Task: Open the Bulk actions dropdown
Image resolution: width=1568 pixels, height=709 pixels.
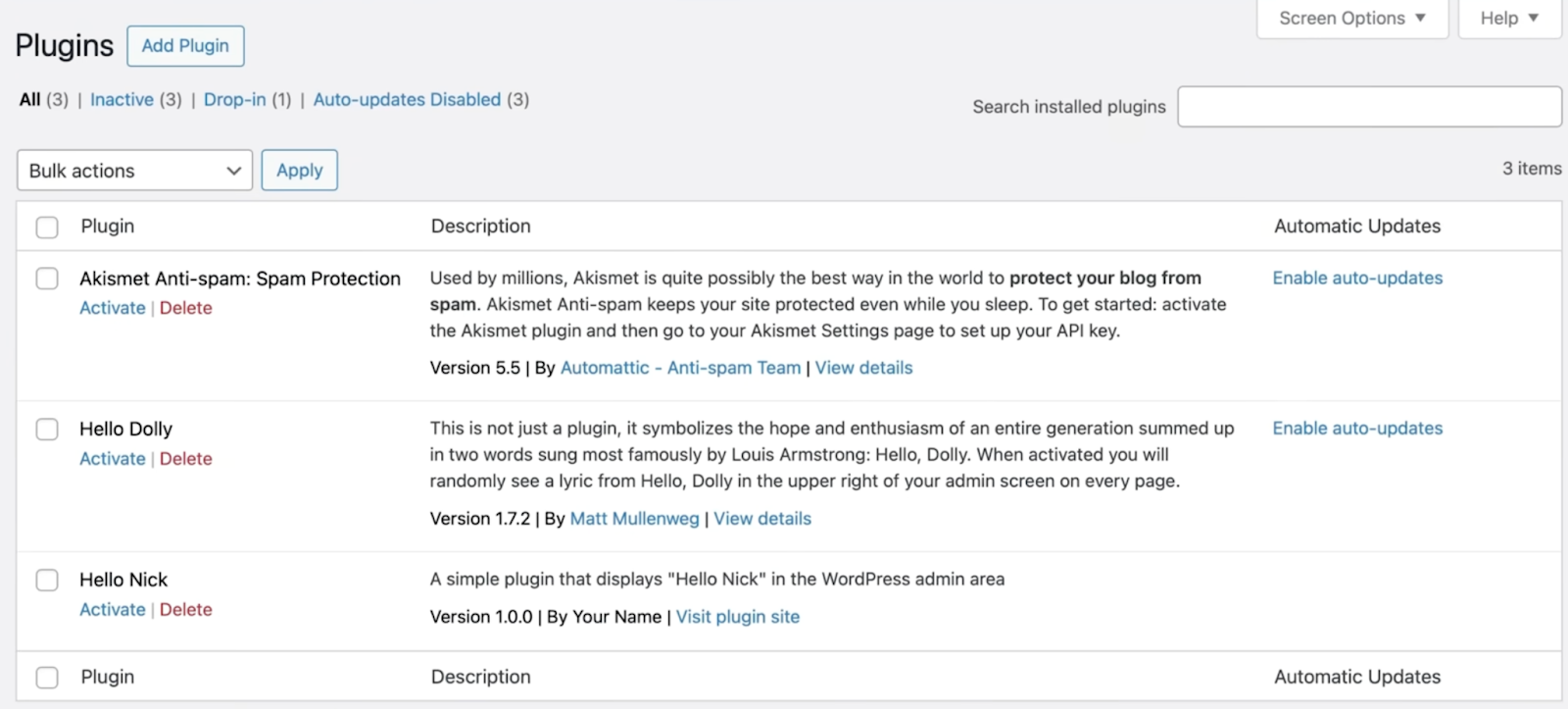Action: (133, 170)
